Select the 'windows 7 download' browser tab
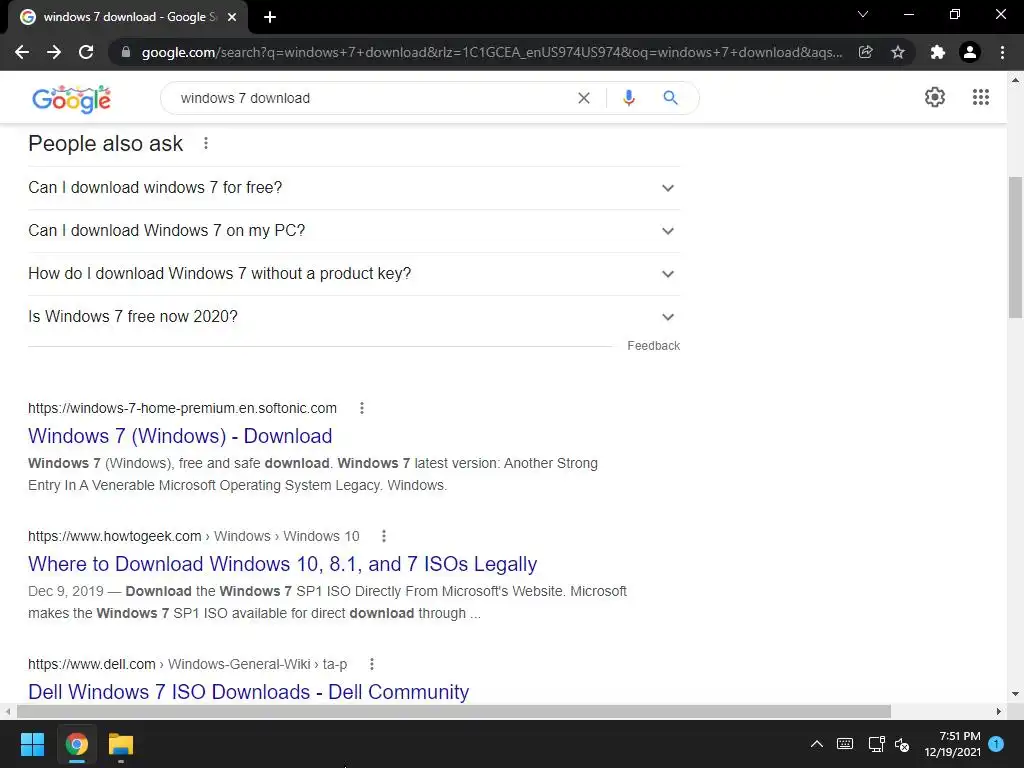 pos(129,17)
